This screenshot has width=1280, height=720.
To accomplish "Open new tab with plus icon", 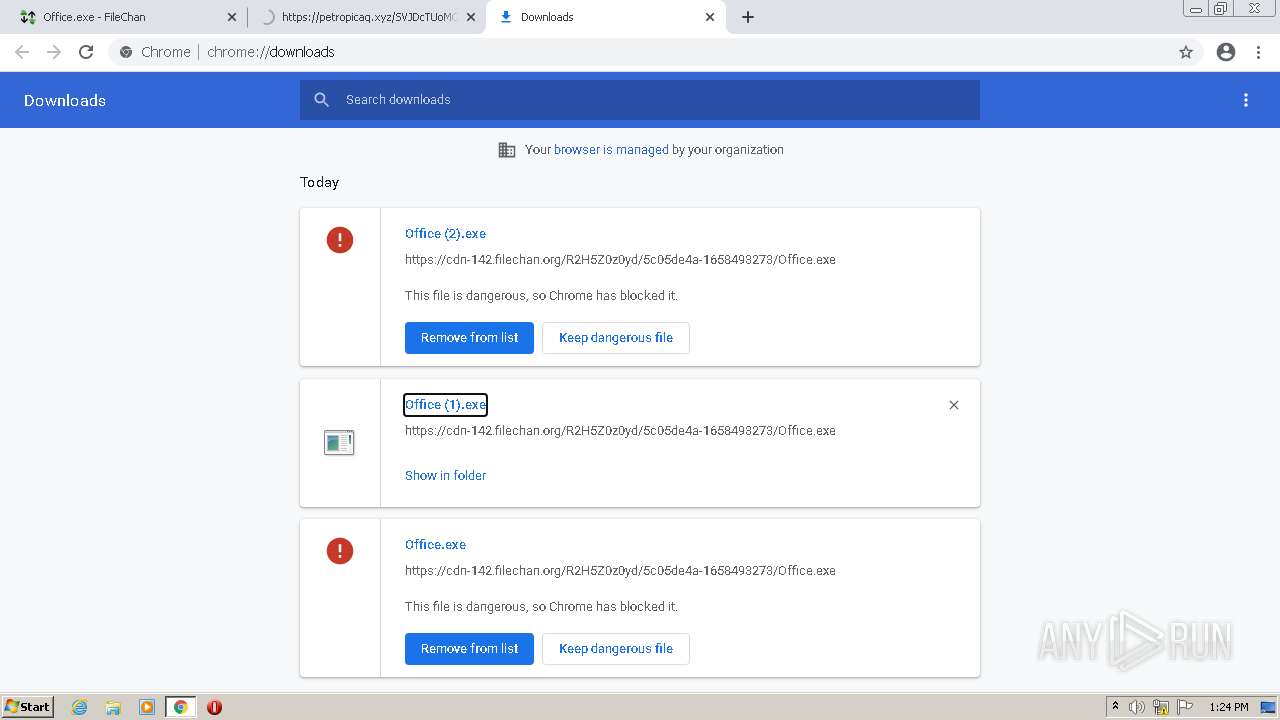I will (748, 17).
